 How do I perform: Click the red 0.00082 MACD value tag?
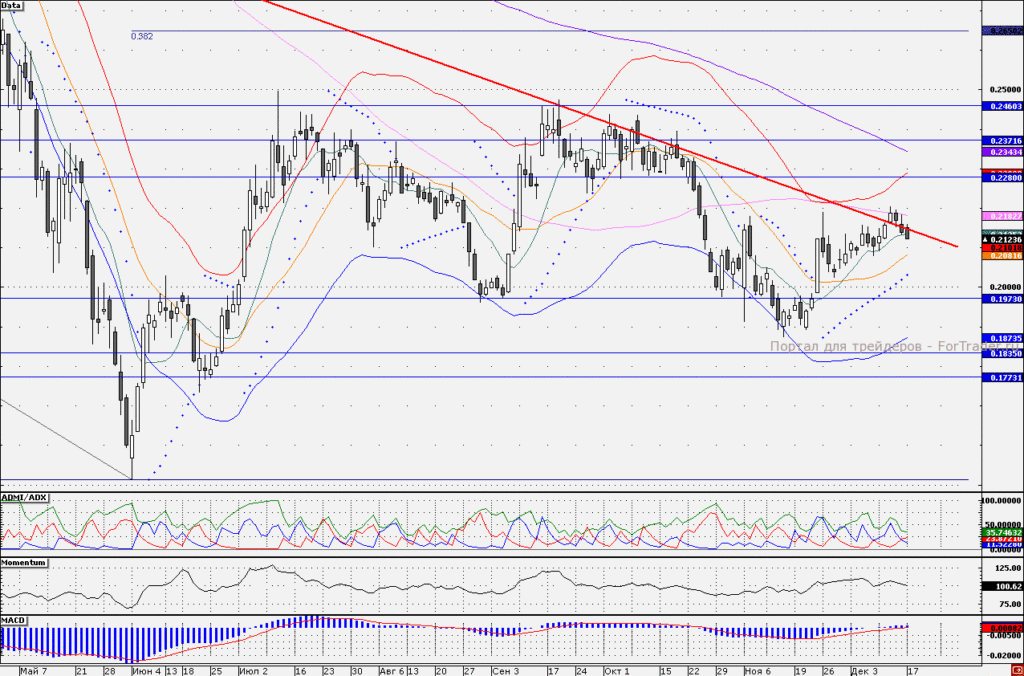(x=1002, y=628)
